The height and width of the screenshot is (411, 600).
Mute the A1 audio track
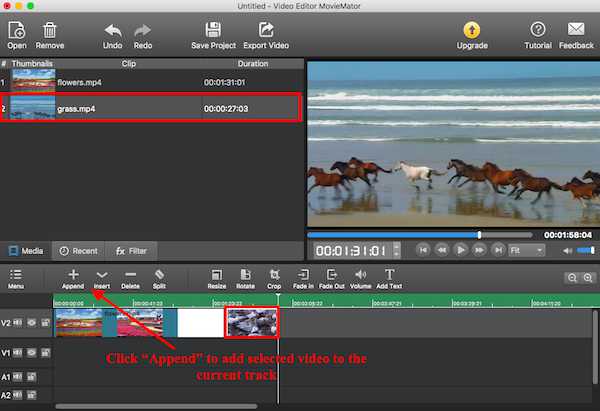[x=18, y=377]
